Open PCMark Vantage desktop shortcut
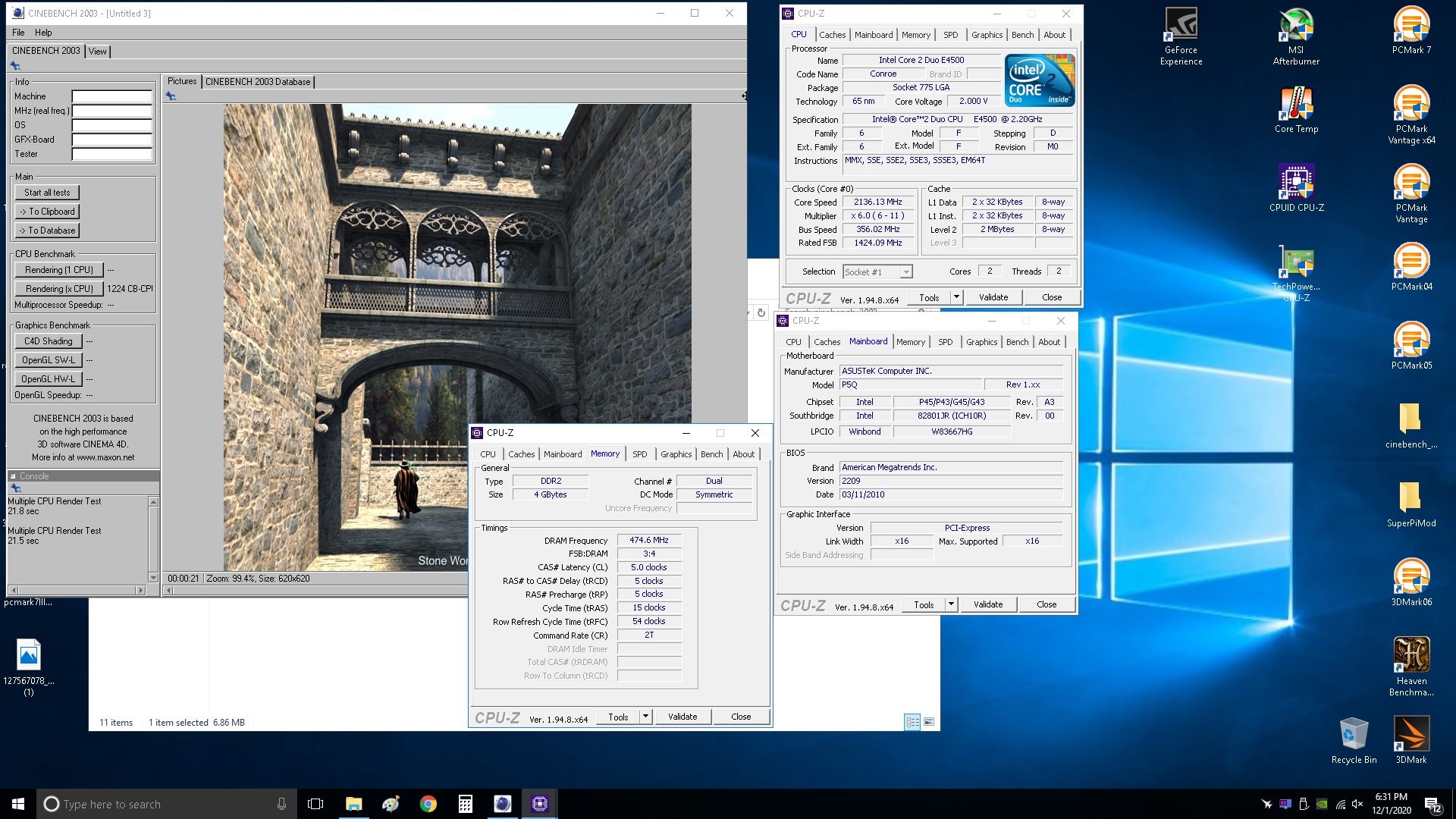The image size is (1456, 819). (1411, 194)
